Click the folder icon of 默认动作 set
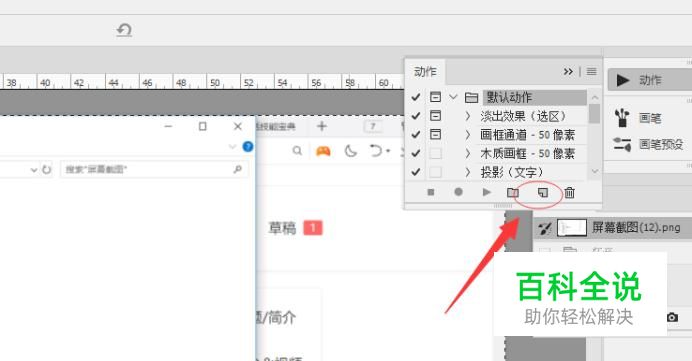This screenshot has width=692, height=361. click(471, 98)
